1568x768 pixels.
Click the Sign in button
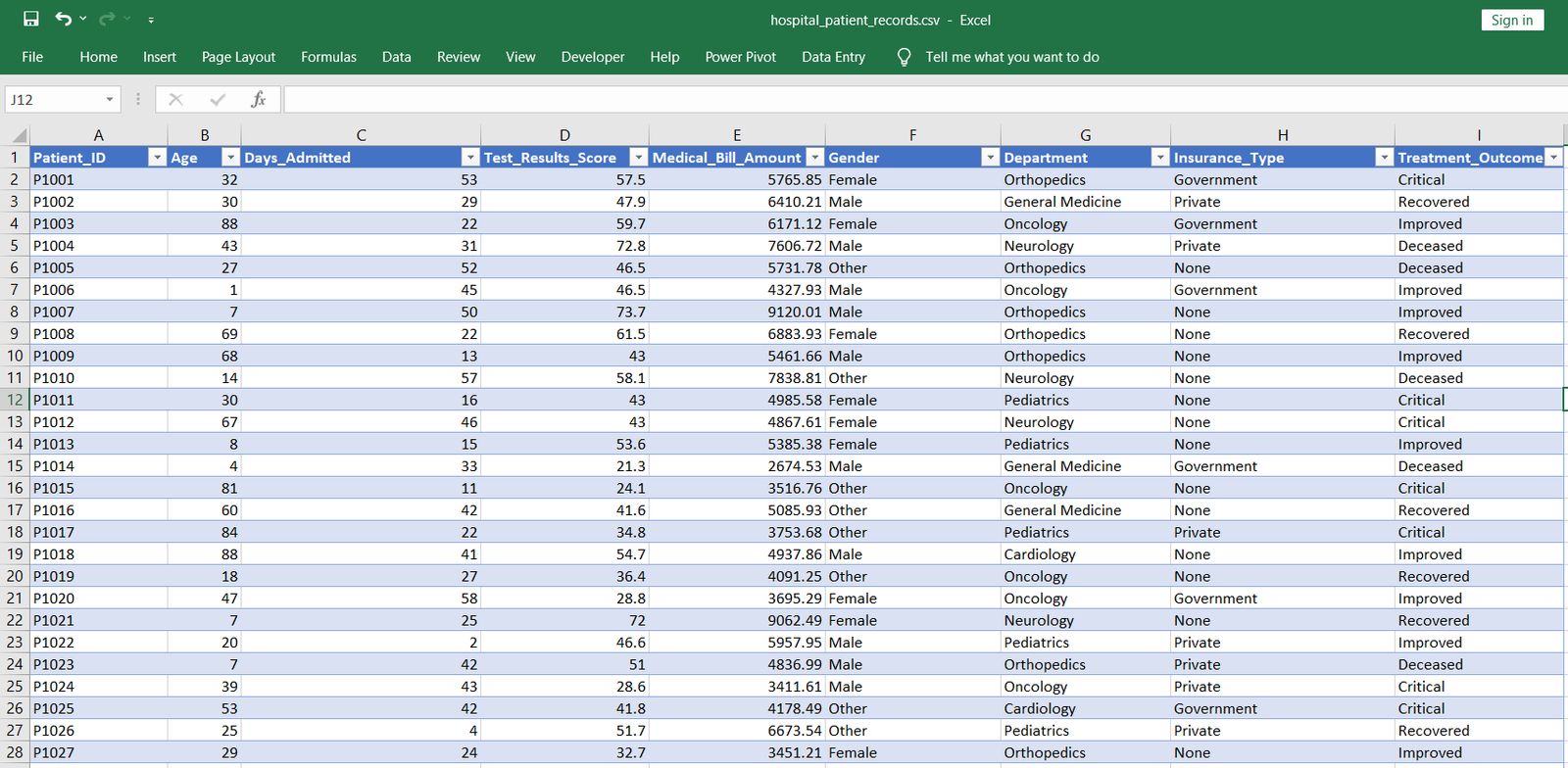1511,20
